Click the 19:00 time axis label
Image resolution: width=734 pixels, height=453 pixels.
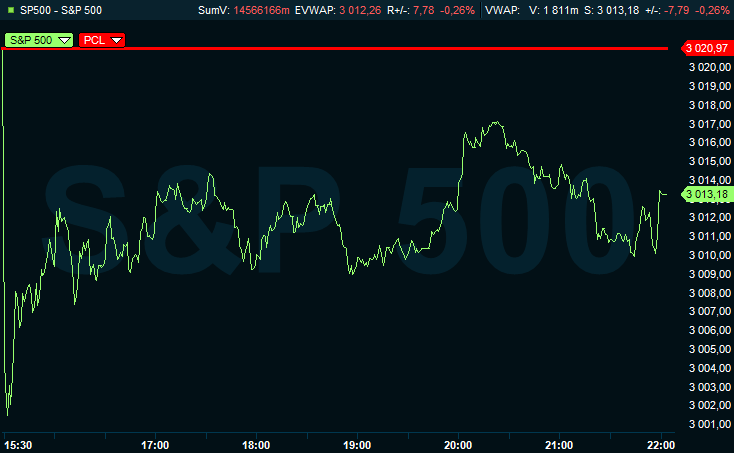point(357,445)
